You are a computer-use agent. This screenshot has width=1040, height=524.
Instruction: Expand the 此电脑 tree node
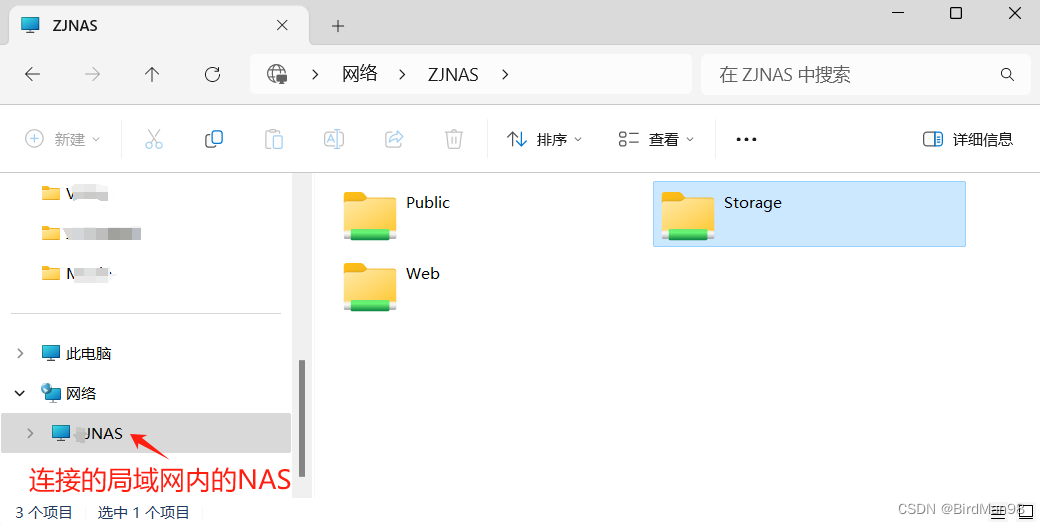20,354
